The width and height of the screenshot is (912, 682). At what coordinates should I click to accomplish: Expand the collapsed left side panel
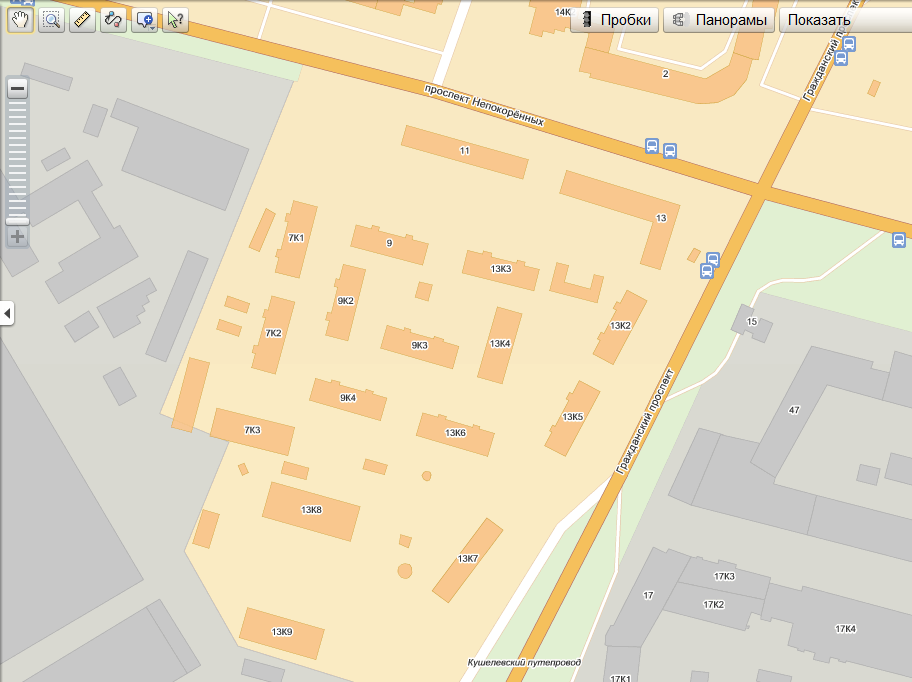7,314
